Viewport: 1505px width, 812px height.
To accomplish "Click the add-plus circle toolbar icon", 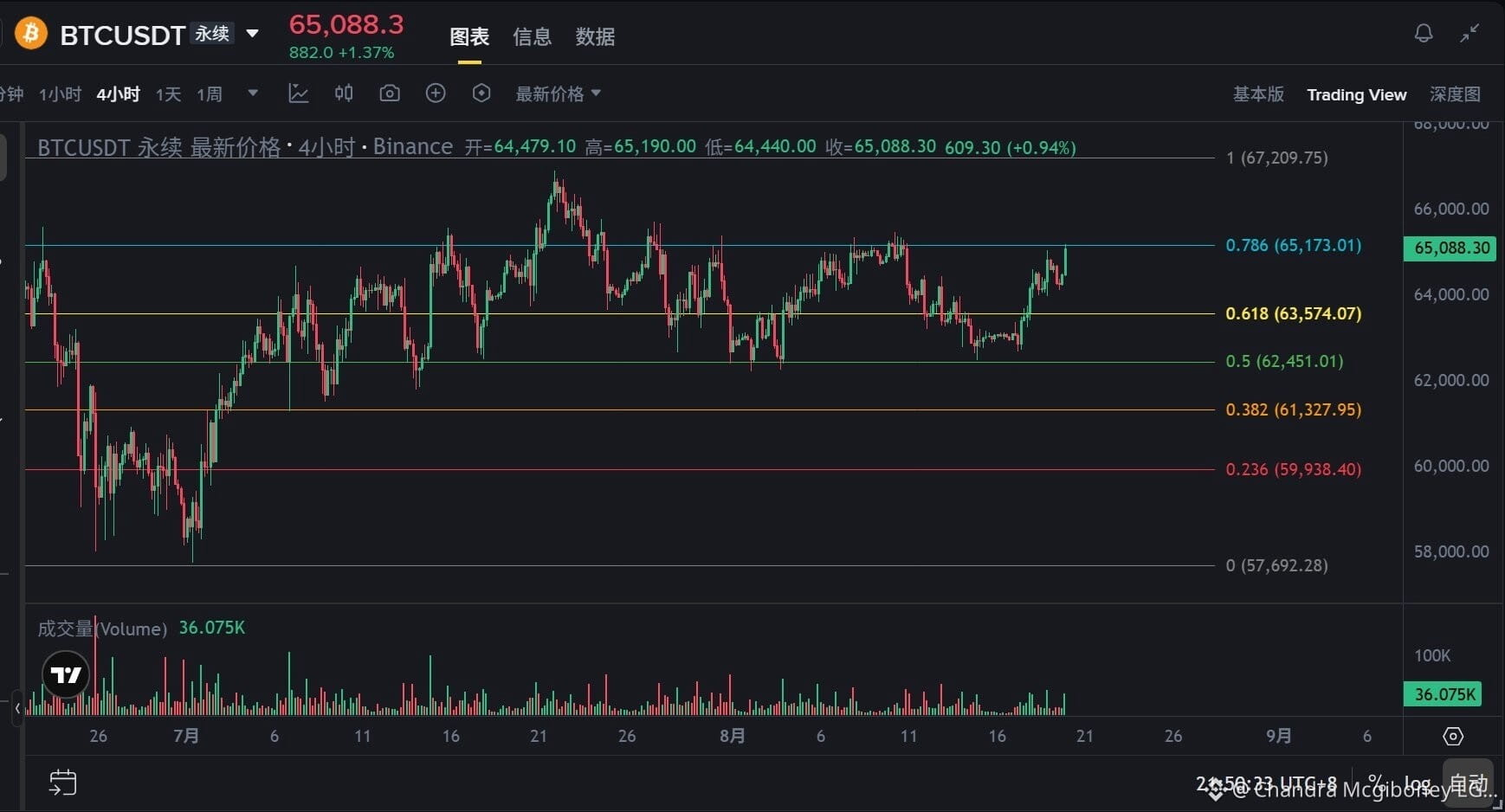I will point(436,93).
